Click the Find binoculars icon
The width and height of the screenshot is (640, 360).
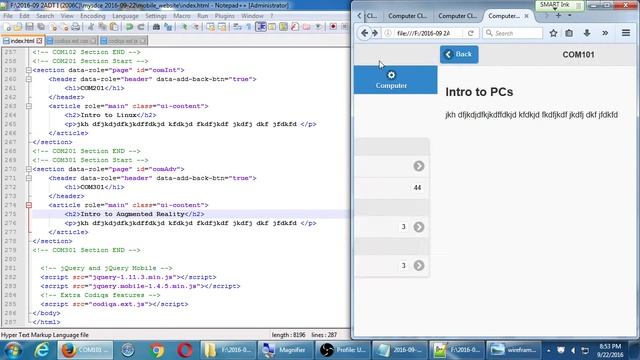[x=156, y=27]
